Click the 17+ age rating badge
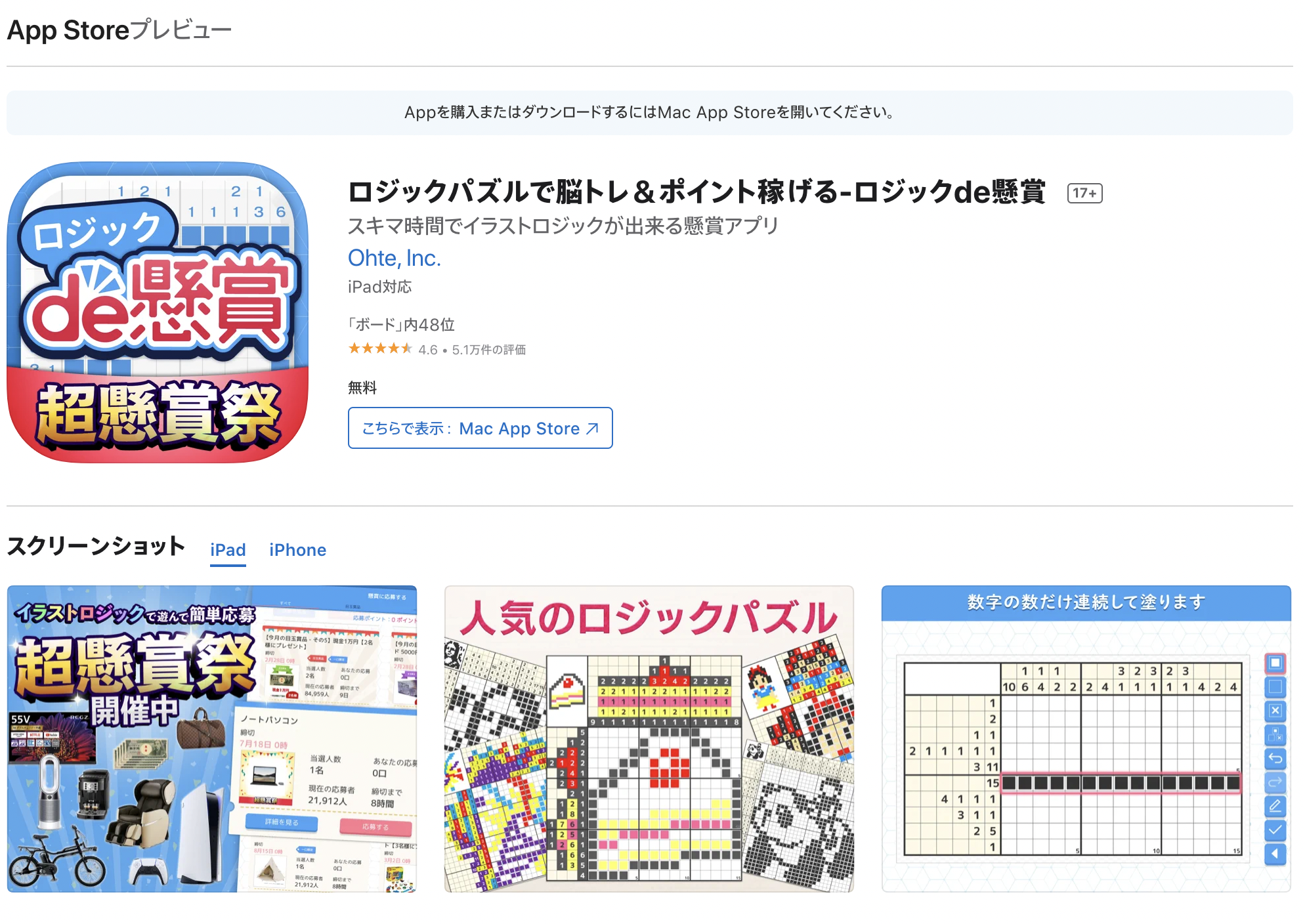 pyautogui.click(x=1084, y=193)
